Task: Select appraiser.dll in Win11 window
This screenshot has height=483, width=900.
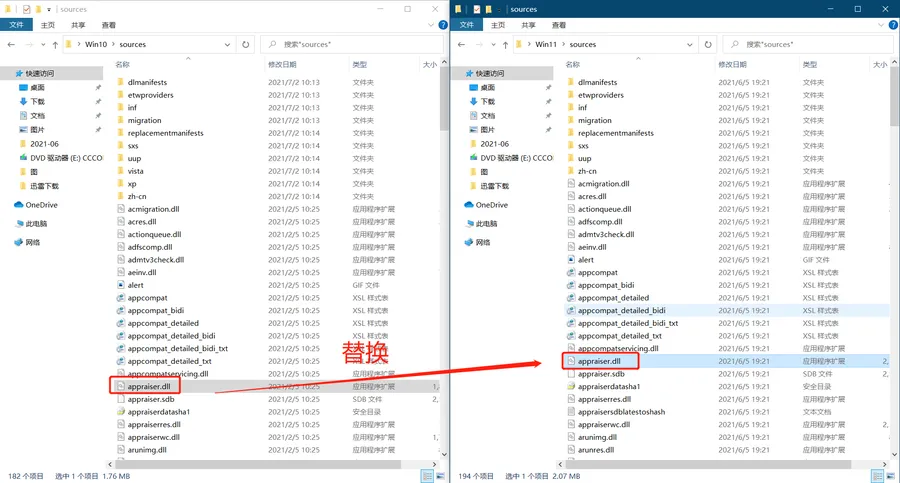Action: tap(599, 361)
